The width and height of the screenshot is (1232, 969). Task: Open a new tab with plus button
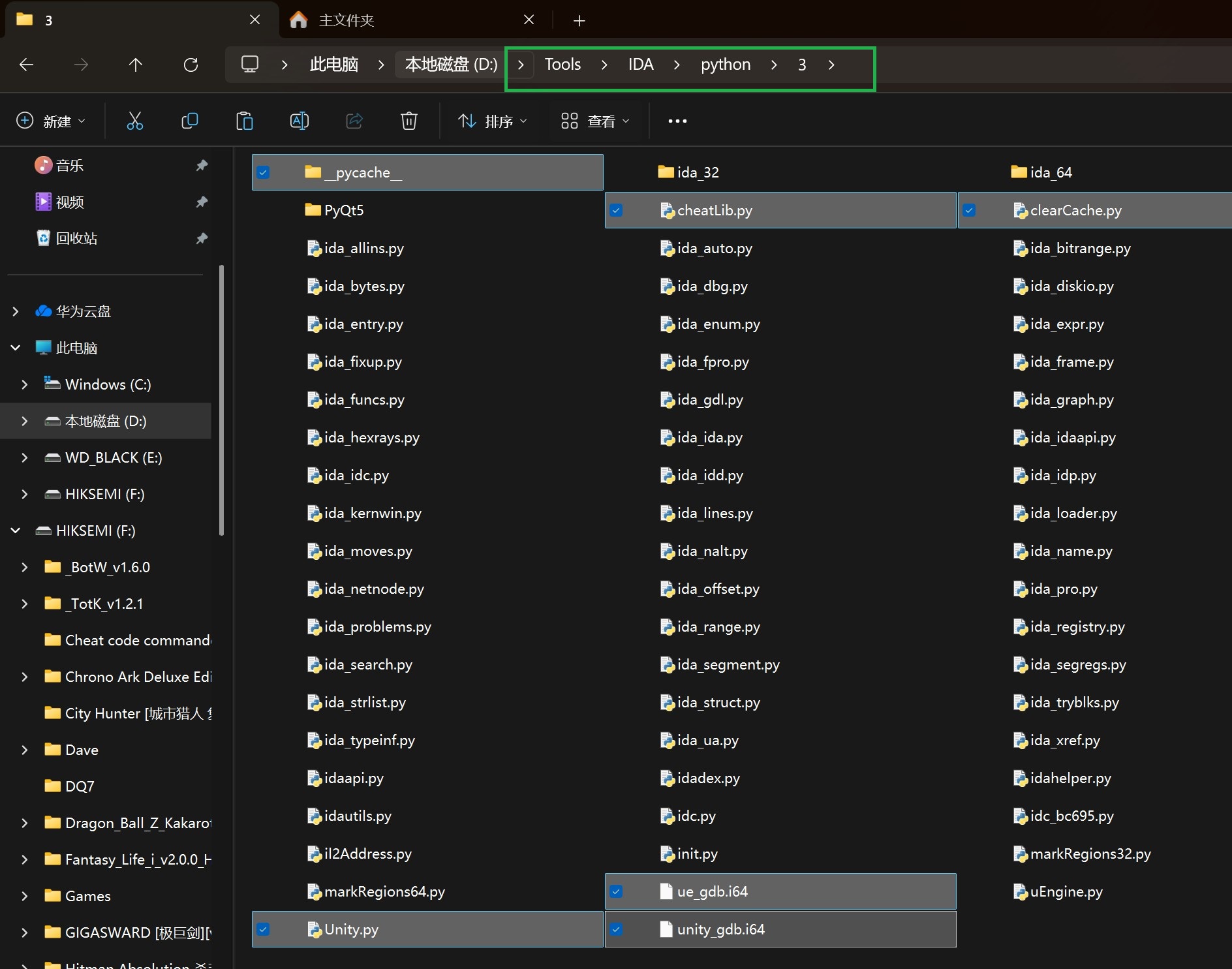pyautogui.click(x=579, y=21)
